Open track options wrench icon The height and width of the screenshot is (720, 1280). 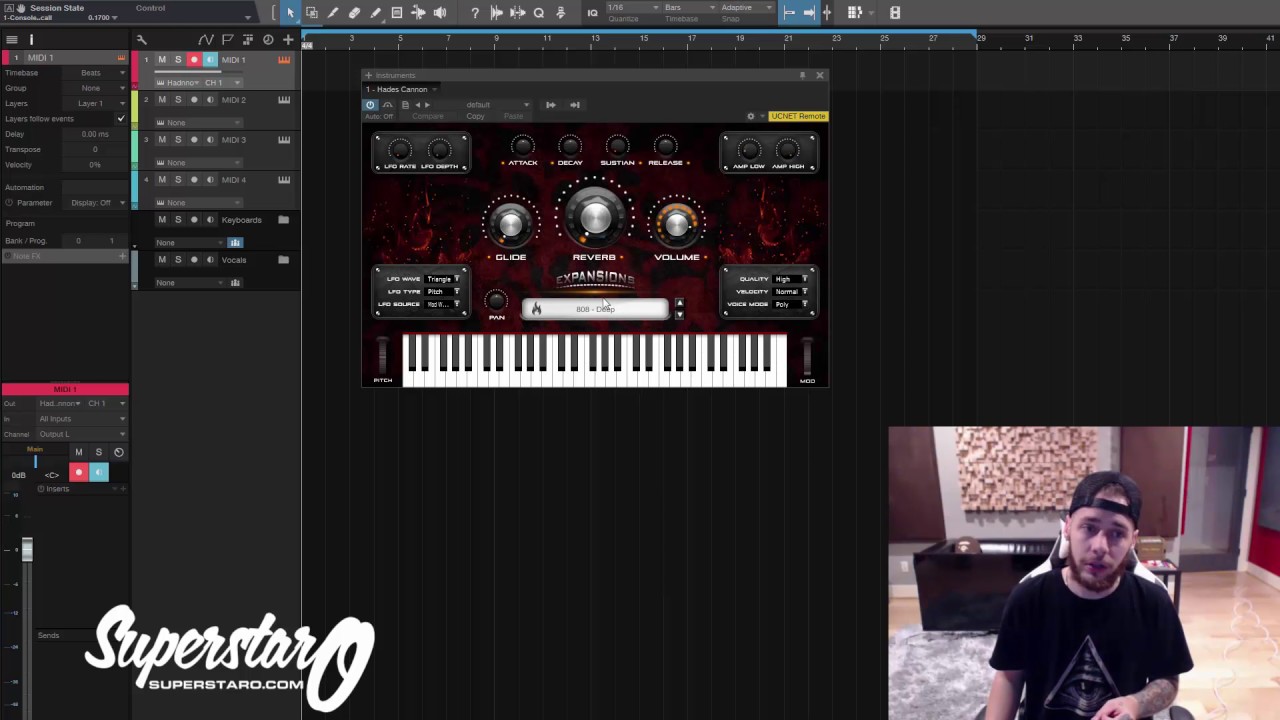point(141,40)
